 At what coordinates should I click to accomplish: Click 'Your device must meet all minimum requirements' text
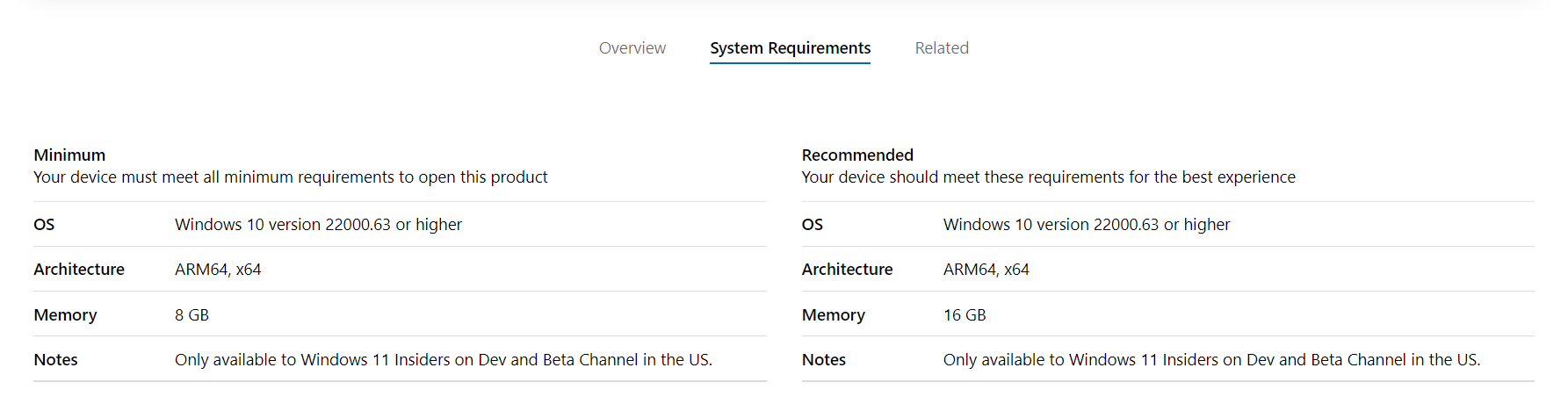tap(291, 177)
